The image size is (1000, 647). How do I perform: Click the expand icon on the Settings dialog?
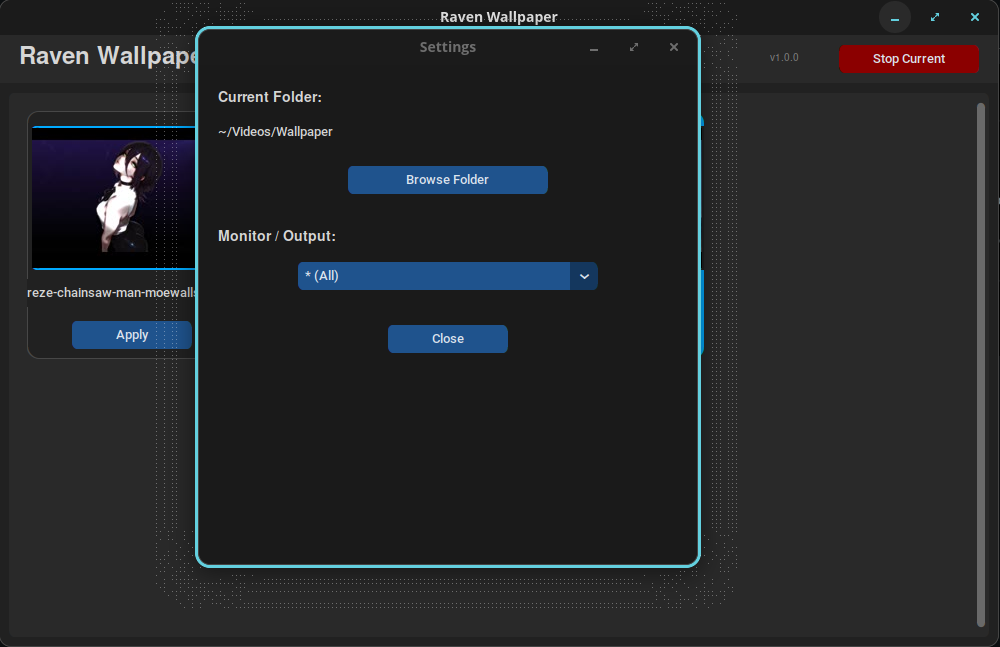pyautogui.click(x=634, y=47)
